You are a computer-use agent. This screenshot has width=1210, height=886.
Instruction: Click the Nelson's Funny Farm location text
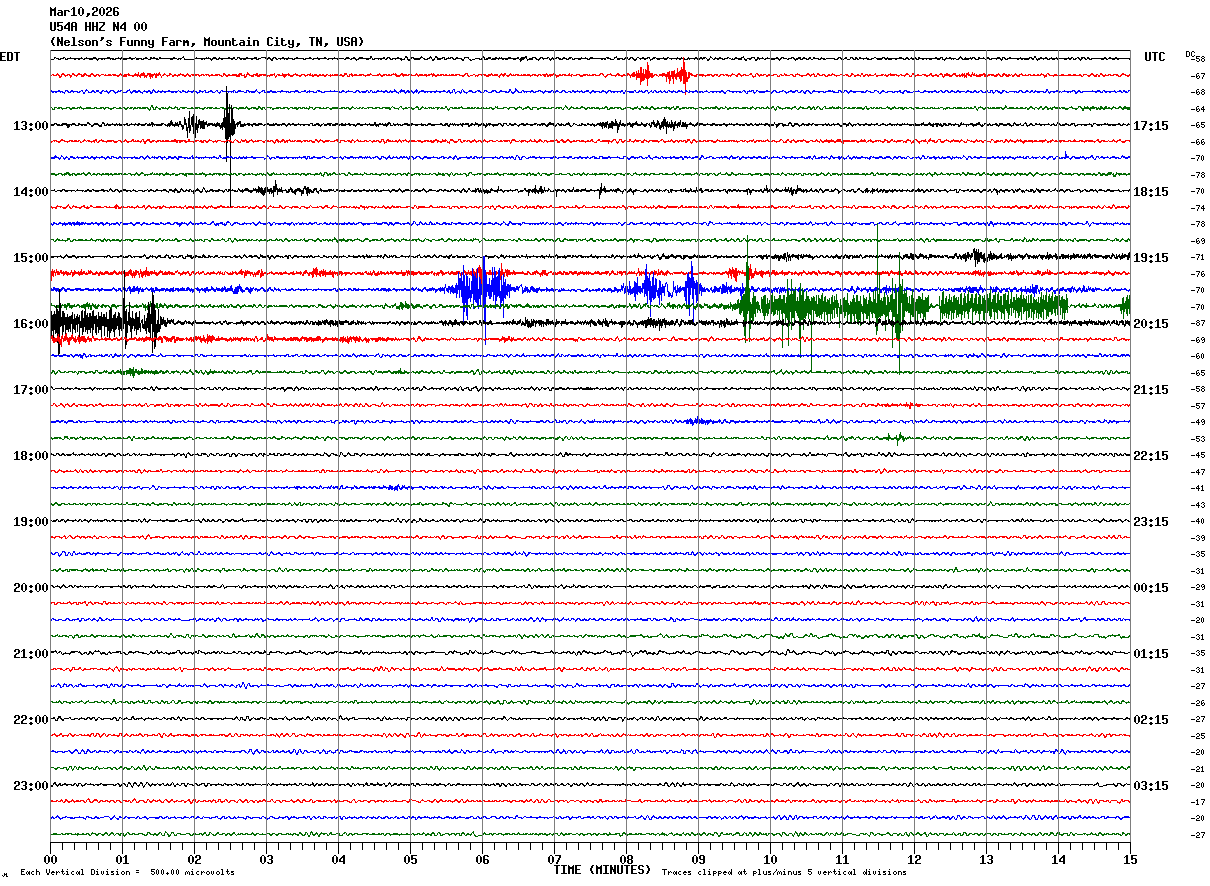[207, 42]
